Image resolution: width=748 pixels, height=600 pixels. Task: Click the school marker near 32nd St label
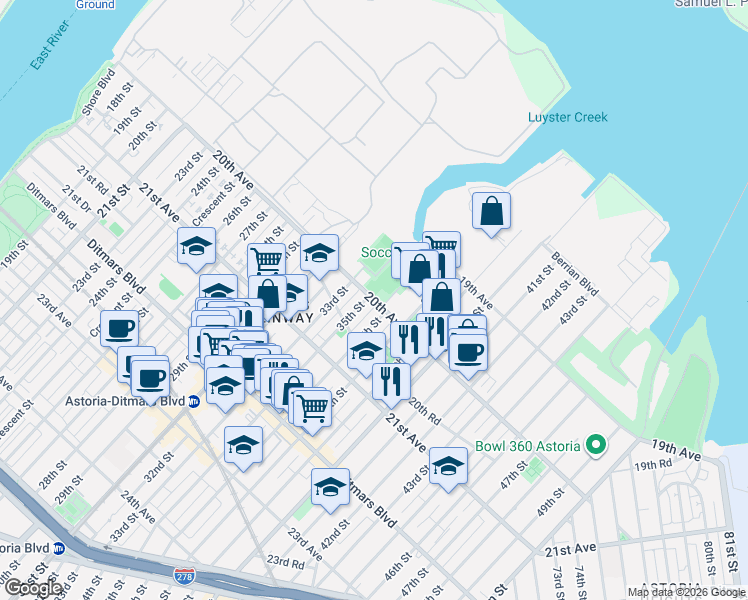[x=243, y=446]
